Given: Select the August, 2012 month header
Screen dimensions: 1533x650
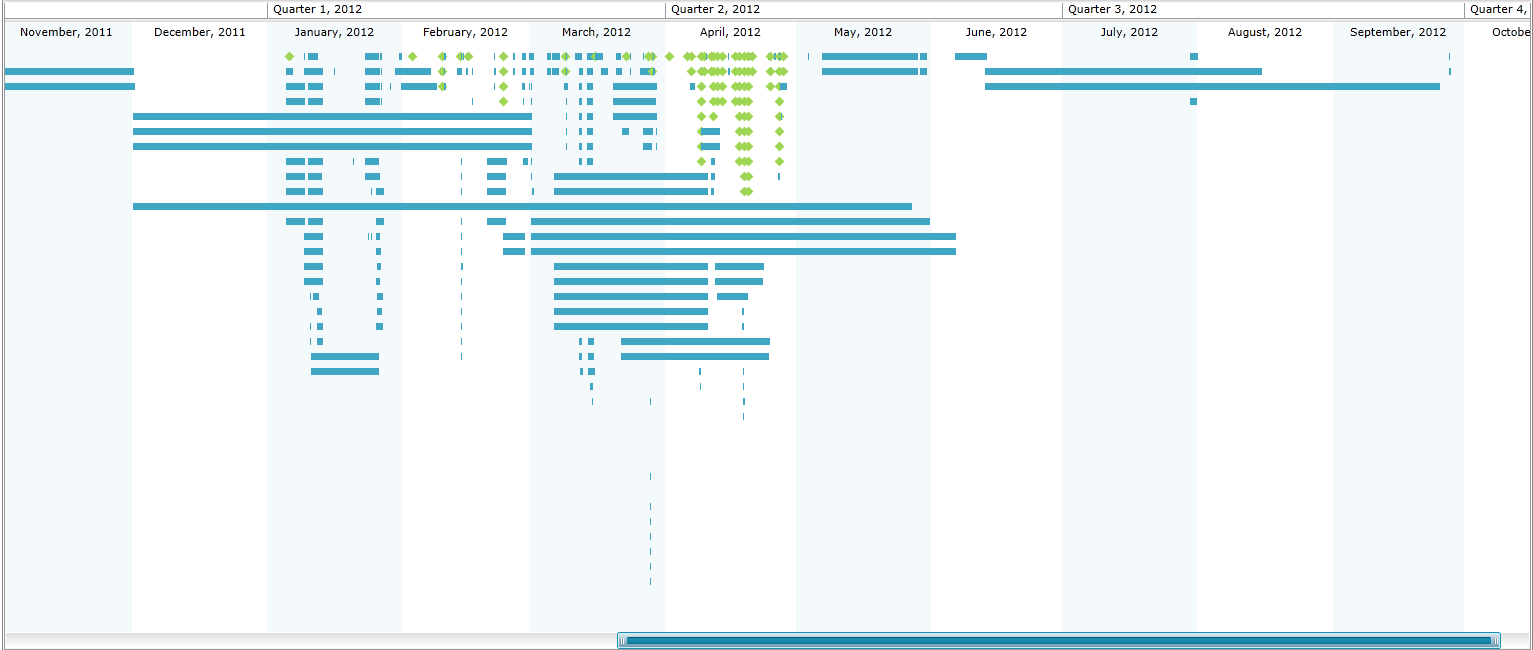Looking at the screenshot, I should point(1265,32).
